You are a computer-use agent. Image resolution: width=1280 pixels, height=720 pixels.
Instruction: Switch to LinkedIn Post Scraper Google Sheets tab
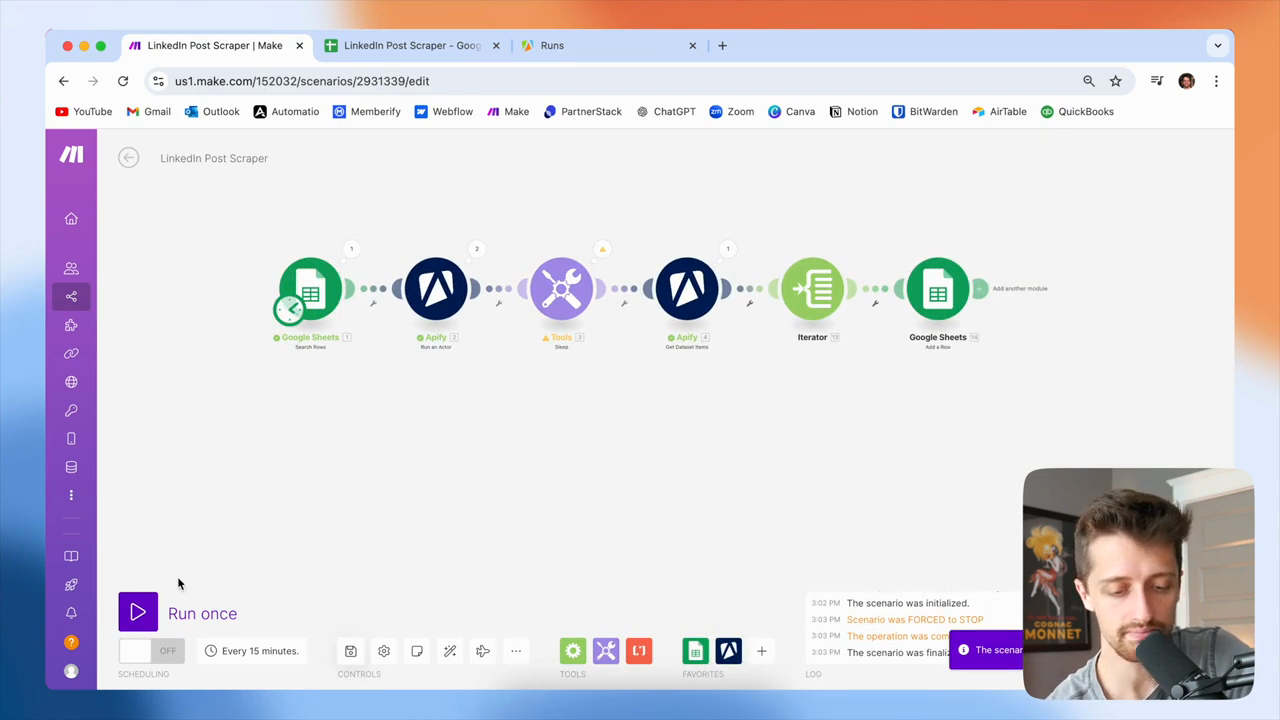pos(412,45)
